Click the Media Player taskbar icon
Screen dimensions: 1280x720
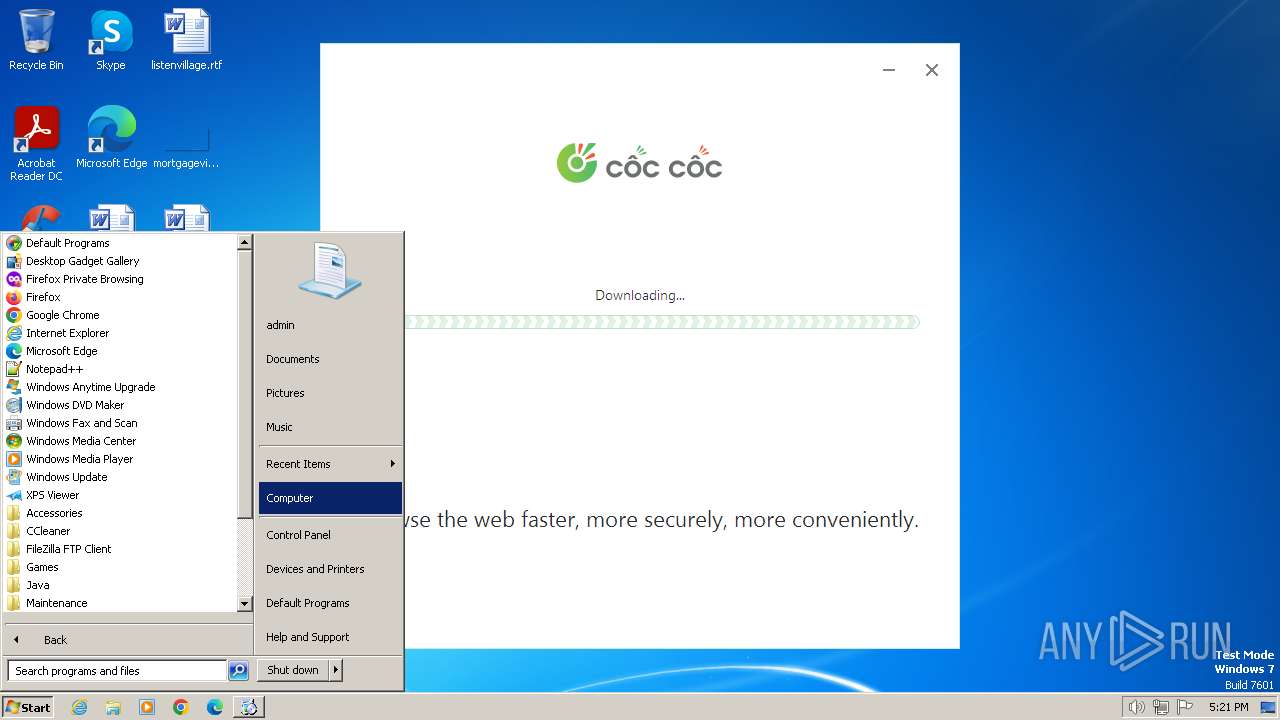coord(147,707)
